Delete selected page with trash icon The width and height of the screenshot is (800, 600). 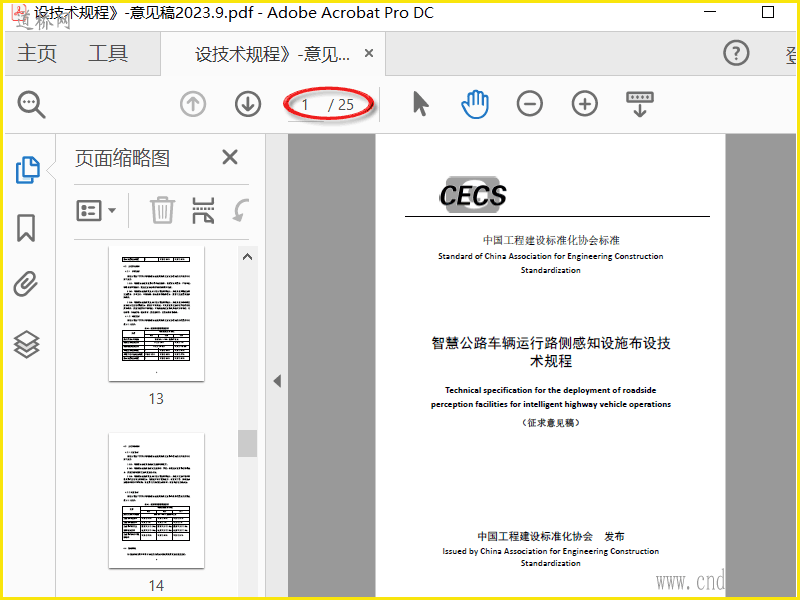[162, 210]
